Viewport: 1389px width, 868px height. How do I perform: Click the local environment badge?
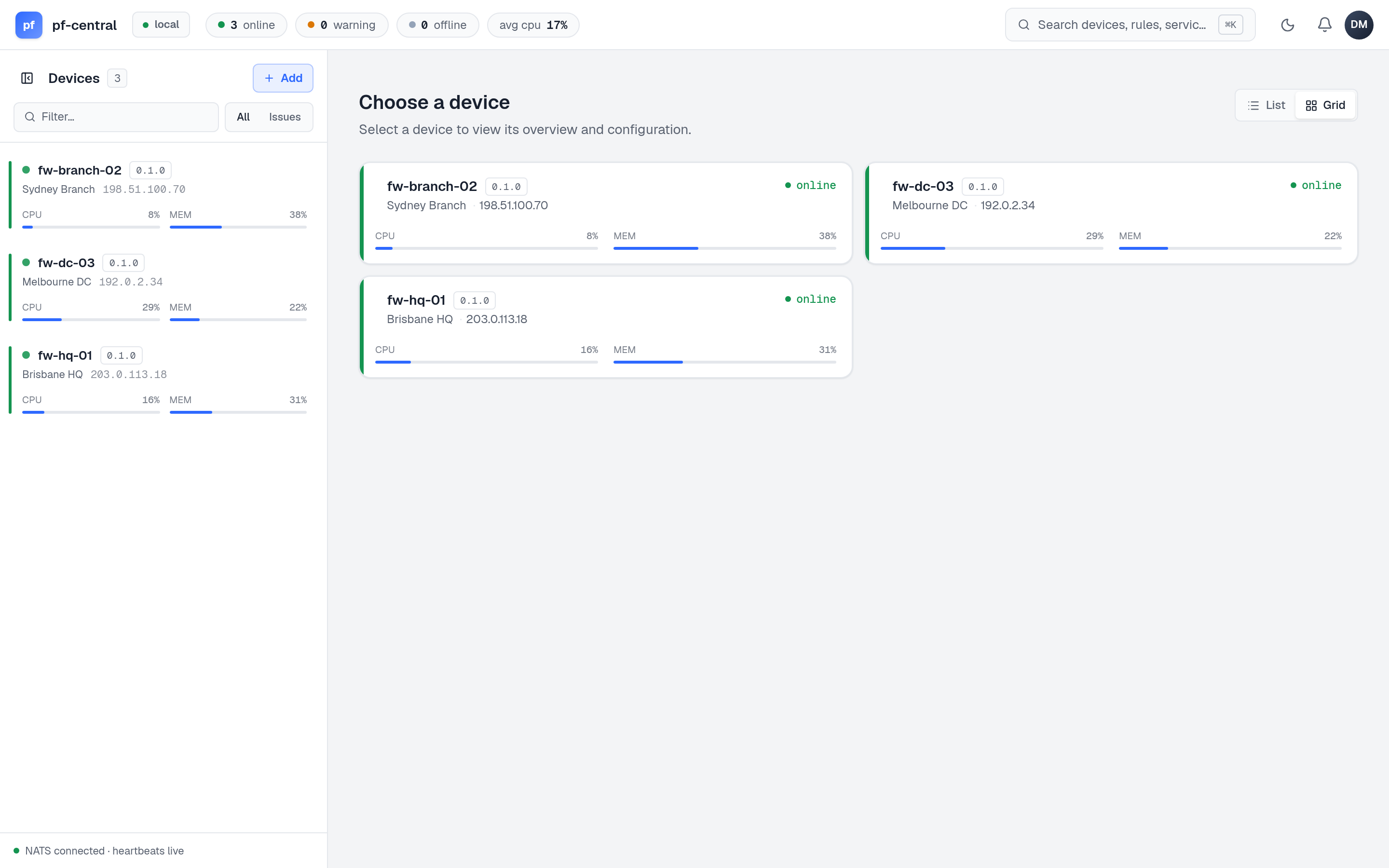[161, 25]
